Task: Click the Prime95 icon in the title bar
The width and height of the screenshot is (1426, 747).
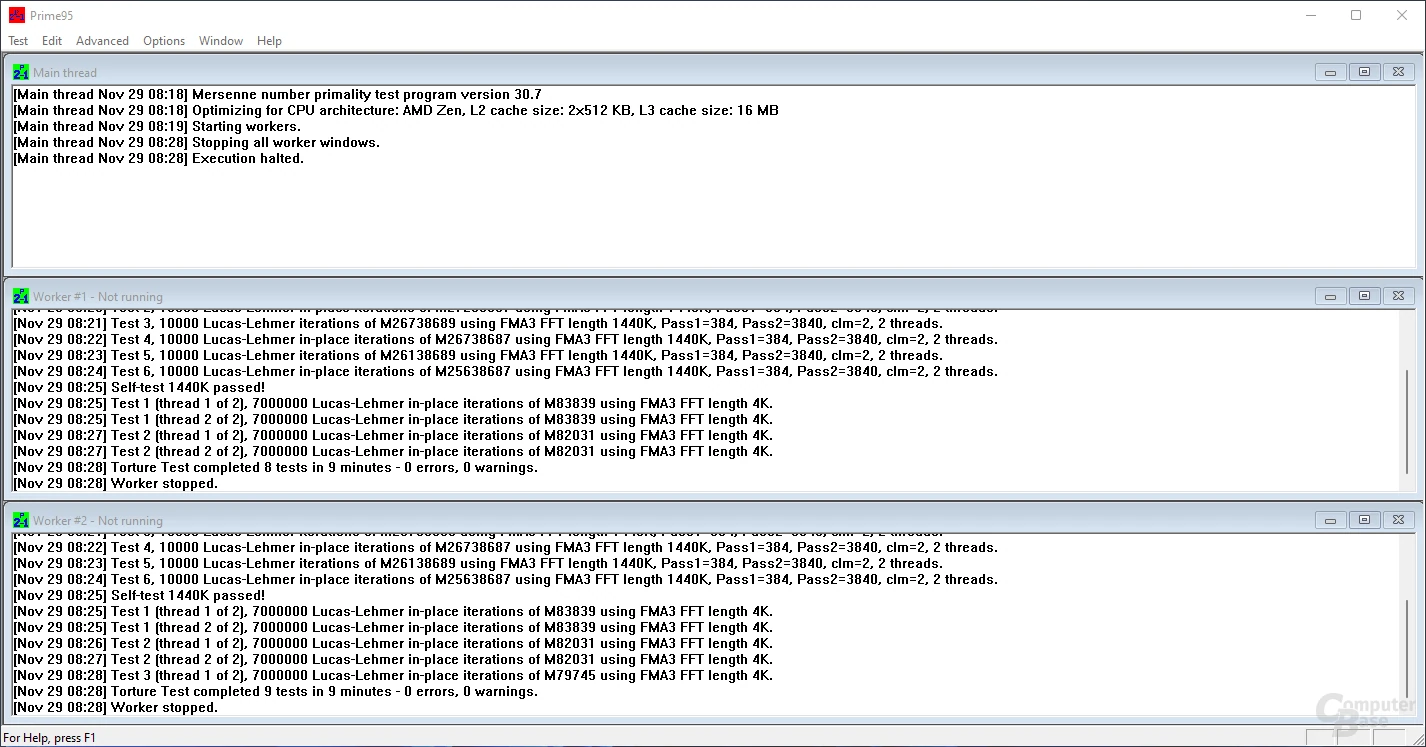Action: click(x=16, y=15)
